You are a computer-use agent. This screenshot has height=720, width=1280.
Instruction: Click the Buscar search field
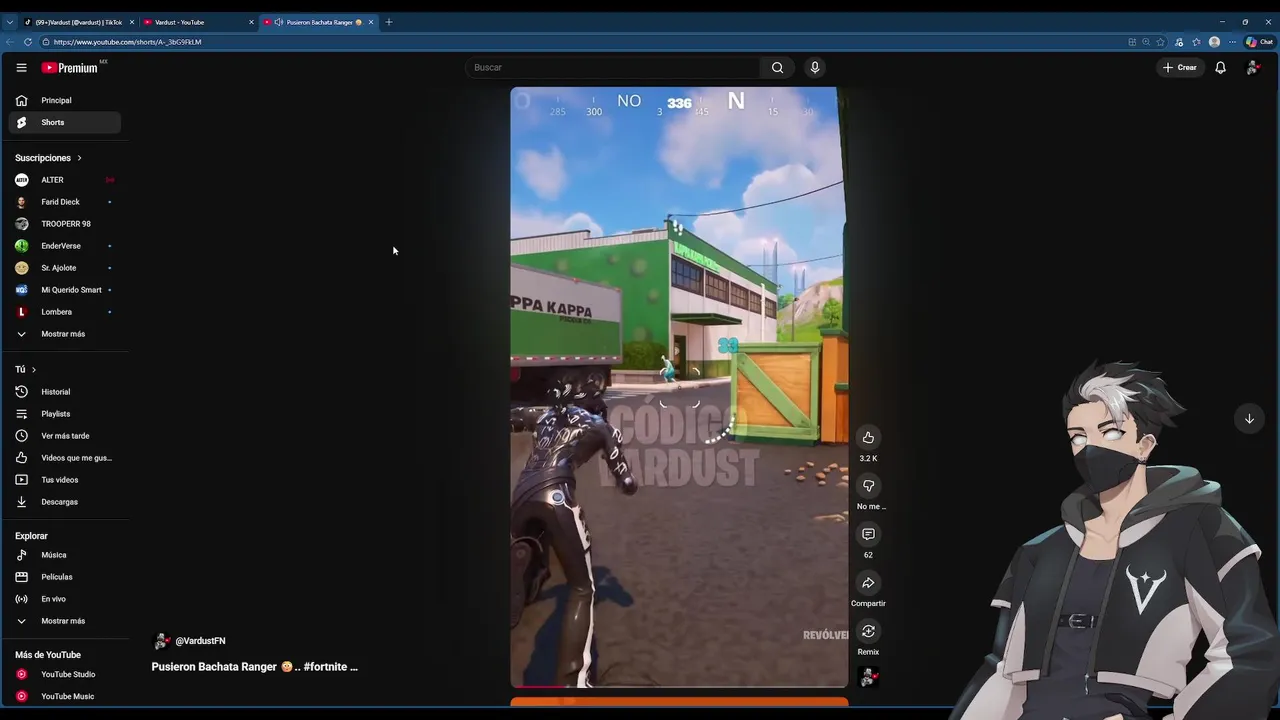click(x=612, y=67)
